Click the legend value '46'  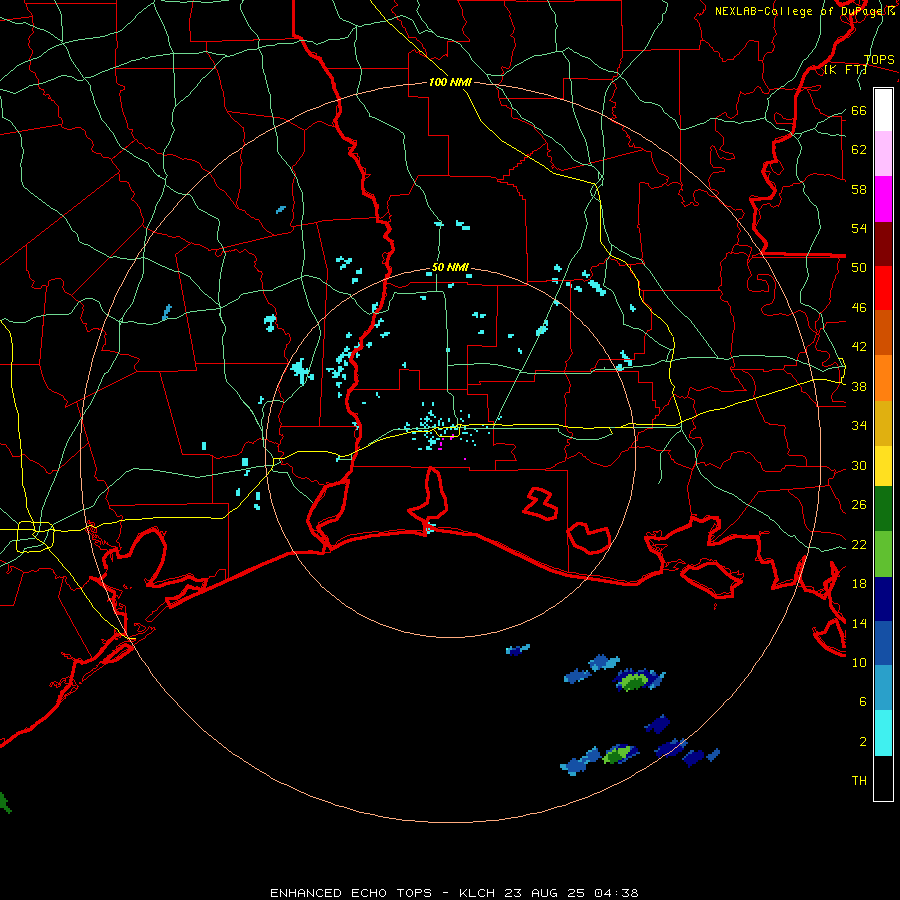859,308
